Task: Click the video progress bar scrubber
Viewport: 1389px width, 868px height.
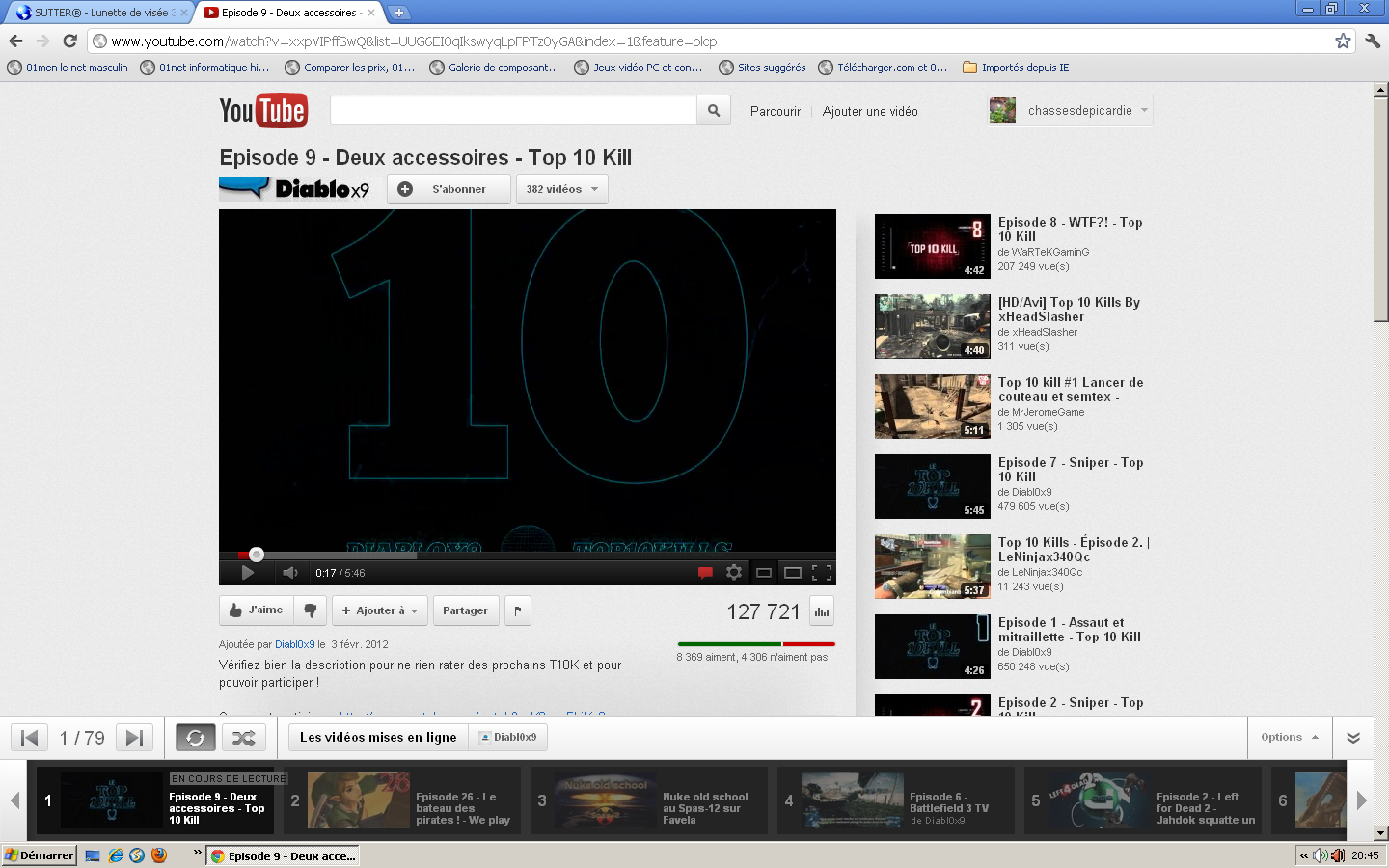Action: click(x=257, y=555)
